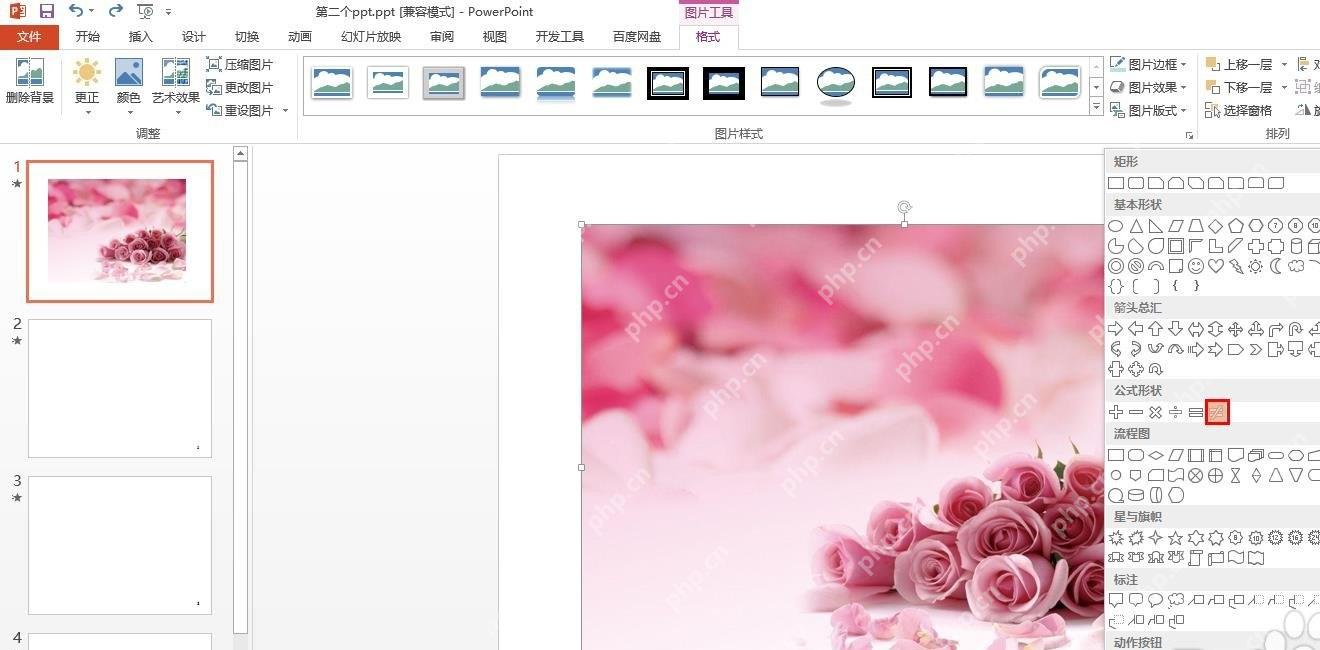Select the diamond basic shape
The height and width of the screenshot is (650, 1320).
tap(1216, 226)
